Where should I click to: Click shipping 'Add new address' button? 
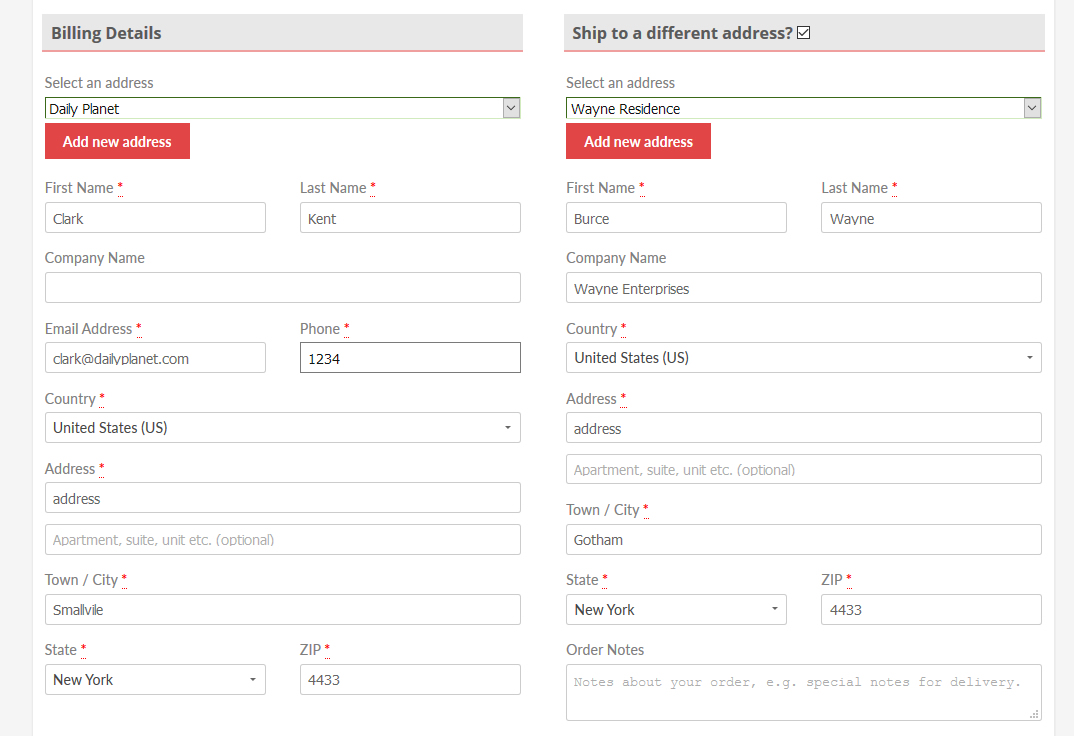[638, 141]
